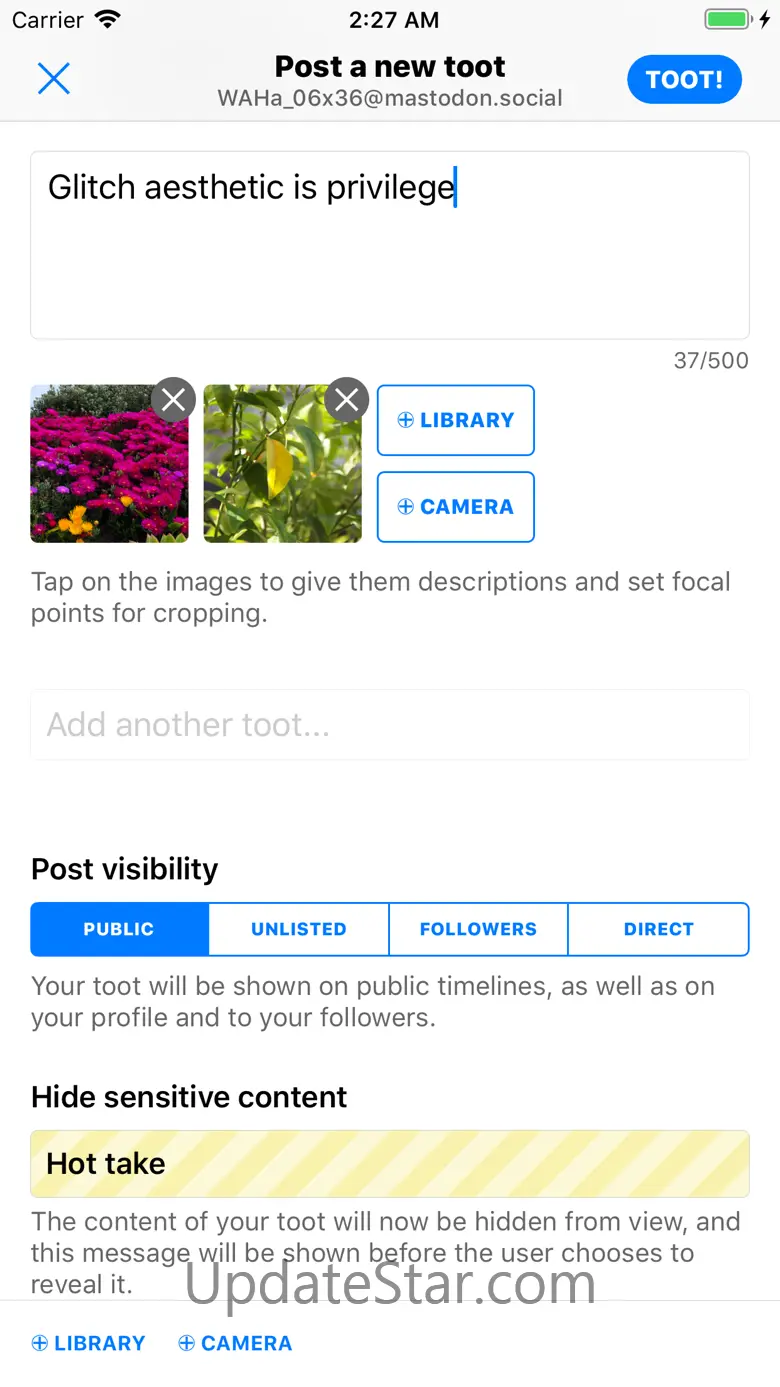Open camera via upper CAMERA button

click(455, 507)
